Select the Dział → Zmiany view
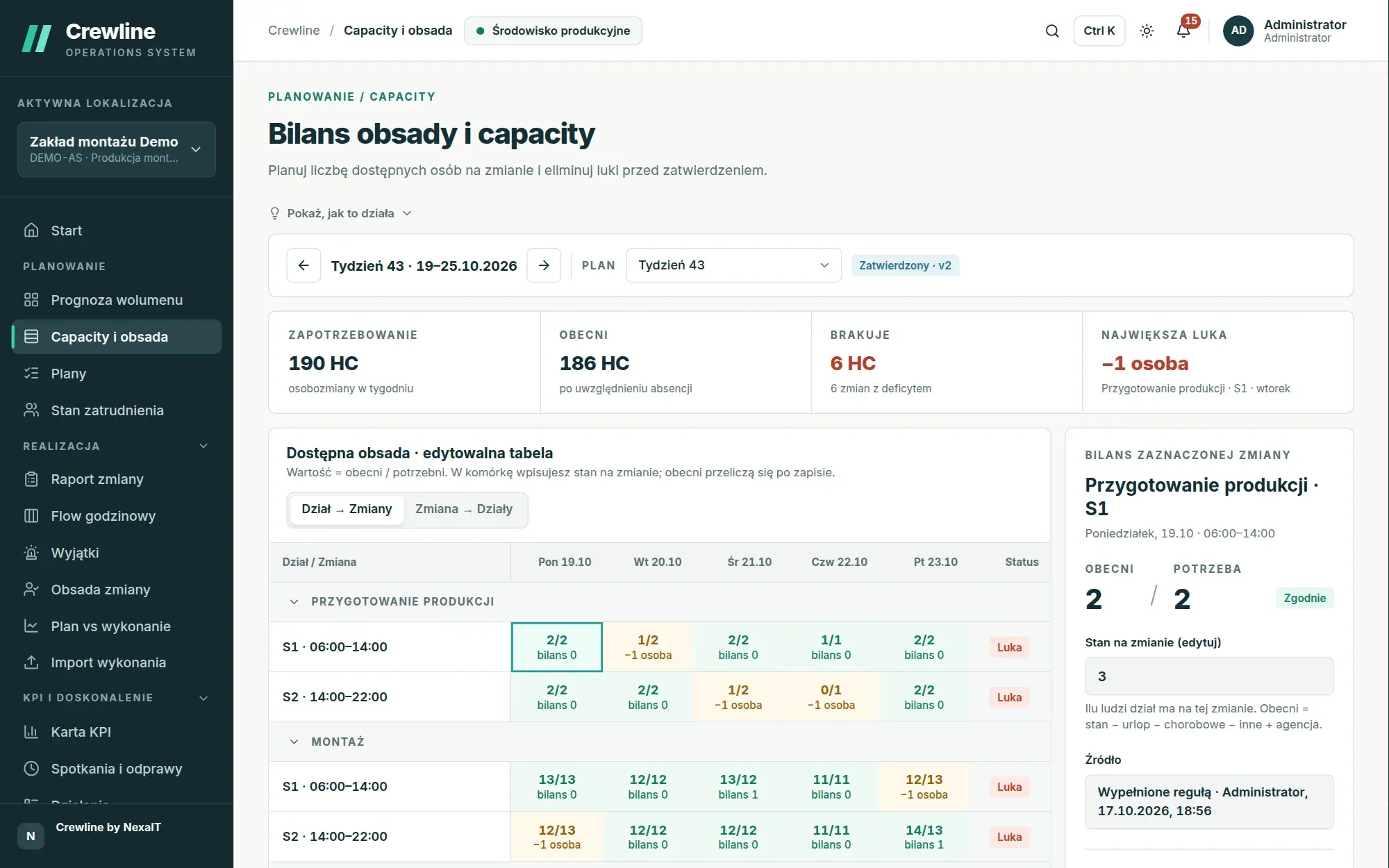This screenshot has width=1389, height=868. tap(347, 509)
